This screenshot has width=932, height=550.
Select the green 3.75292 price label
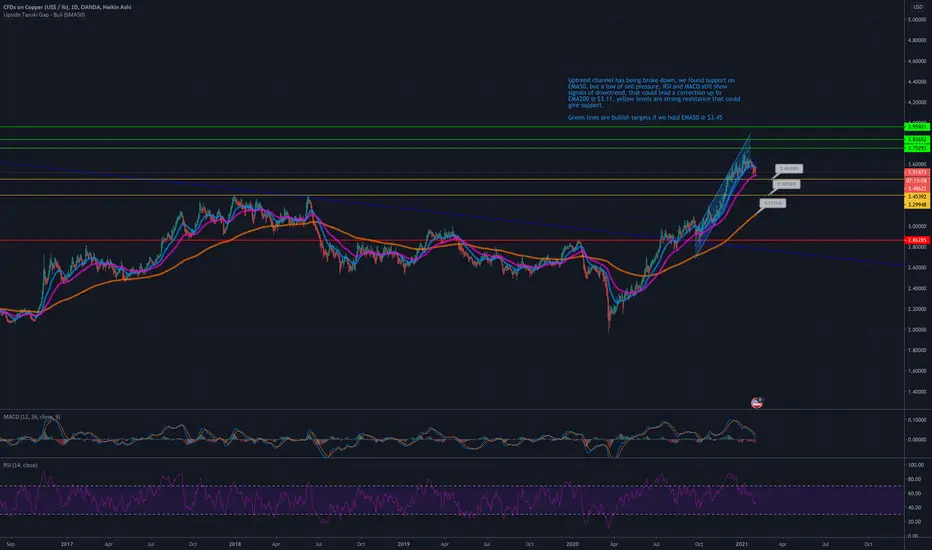[x=917, y=148]
